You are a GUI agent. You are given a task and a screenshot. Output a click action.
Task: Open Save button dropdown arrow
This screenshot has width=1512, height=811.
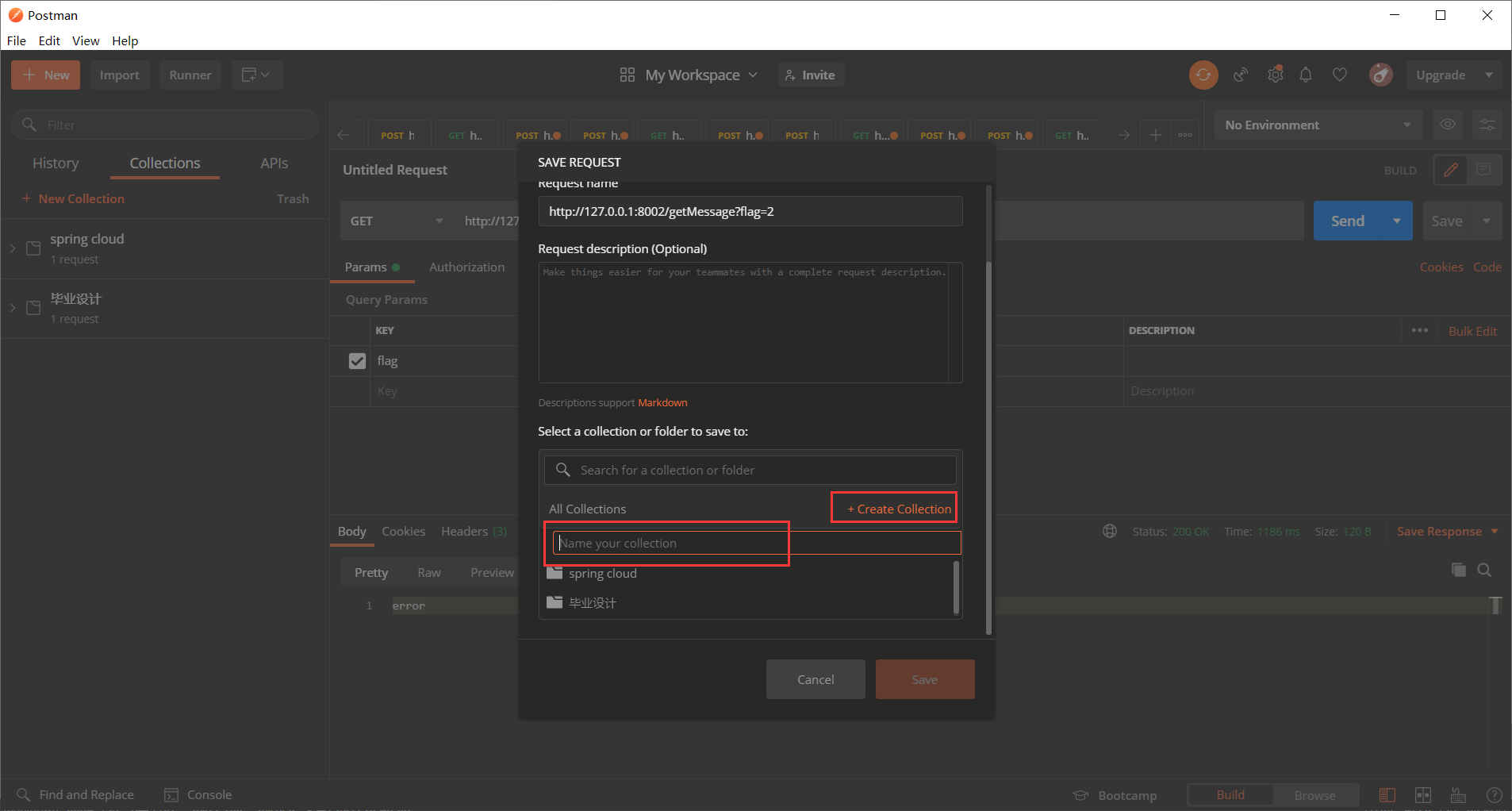1487,221
